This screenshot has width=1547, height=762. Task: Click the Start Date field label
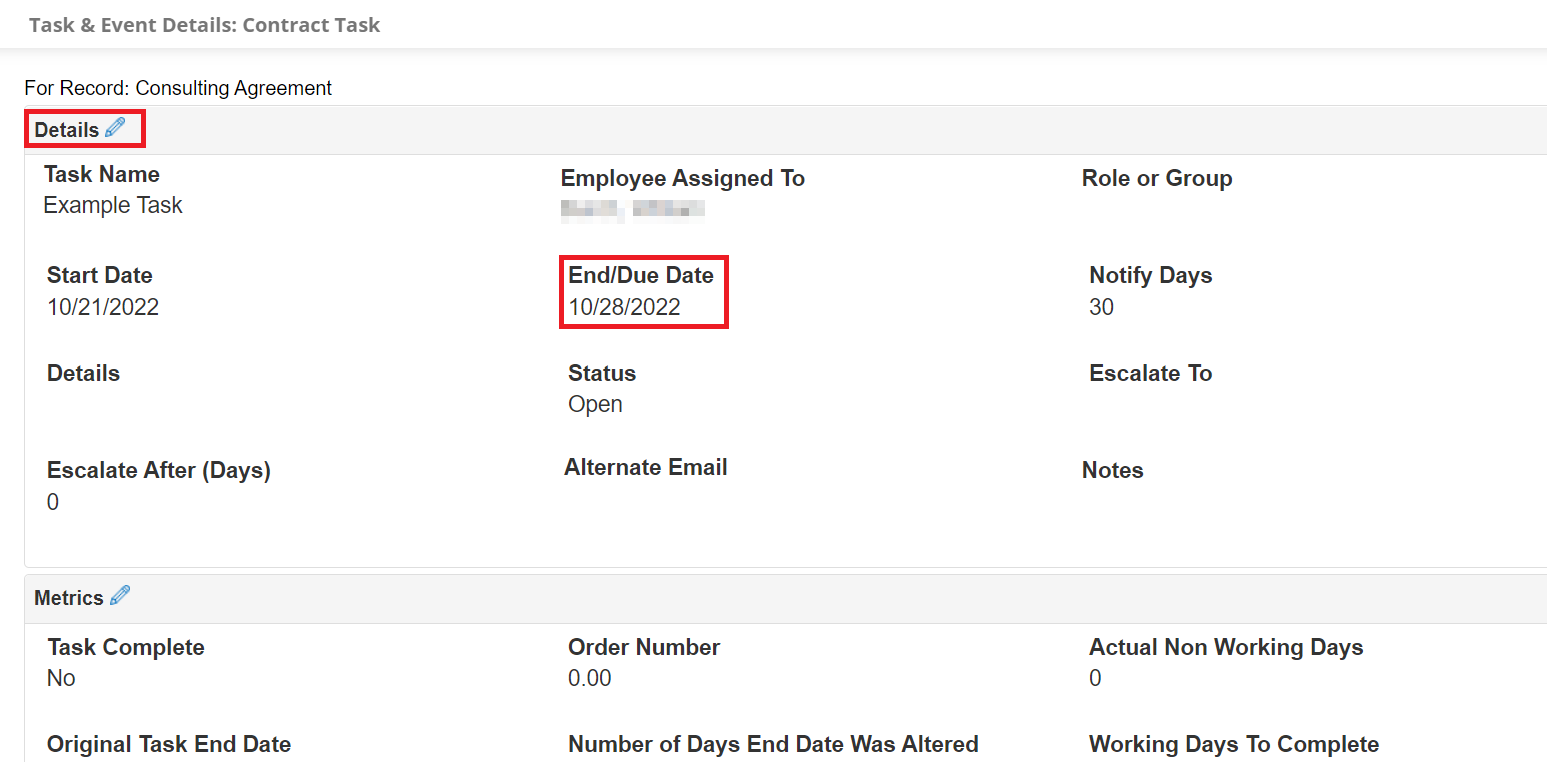tap(100, 275)
